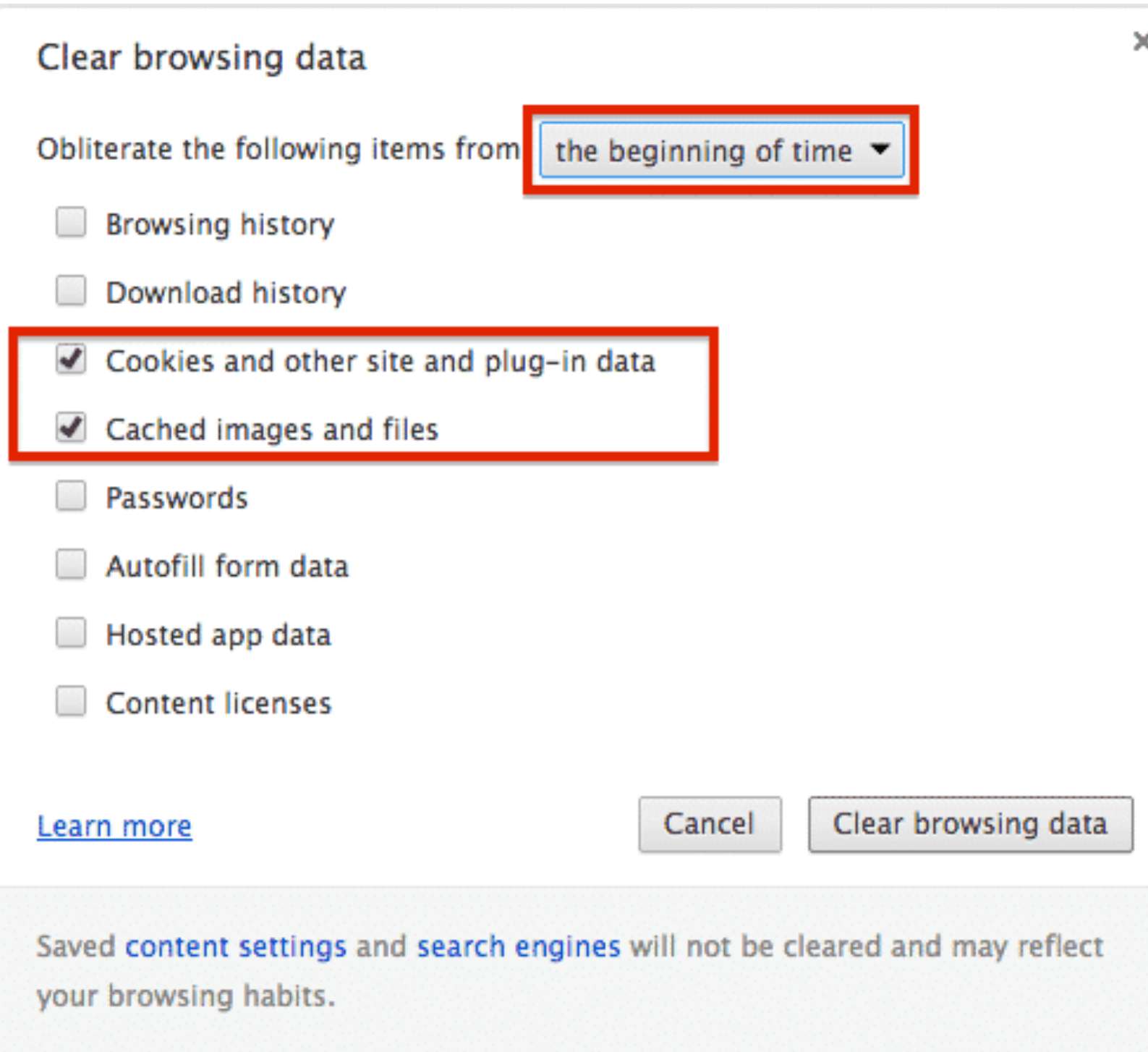Uncheck Cookies and other site data
1148x1052 pixels.
(71, 360)
